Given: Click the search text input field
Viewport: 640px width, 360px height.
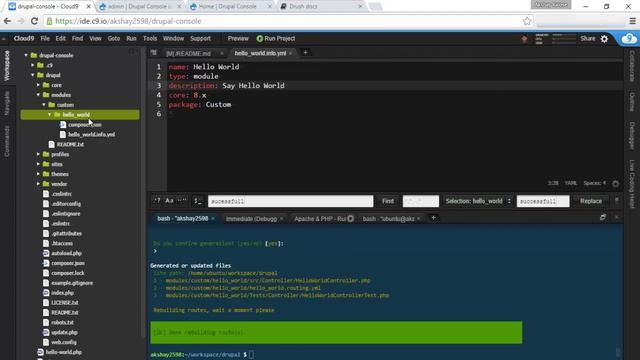Looking at the screenshot, I should (290, 201).
